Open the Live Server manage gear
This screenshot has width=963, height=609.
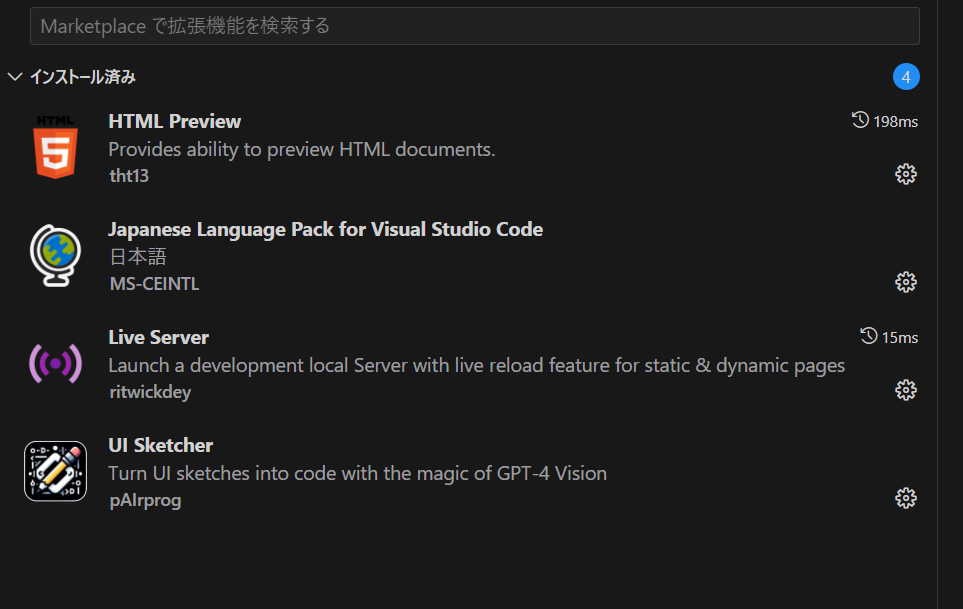[x=905, y=390]
